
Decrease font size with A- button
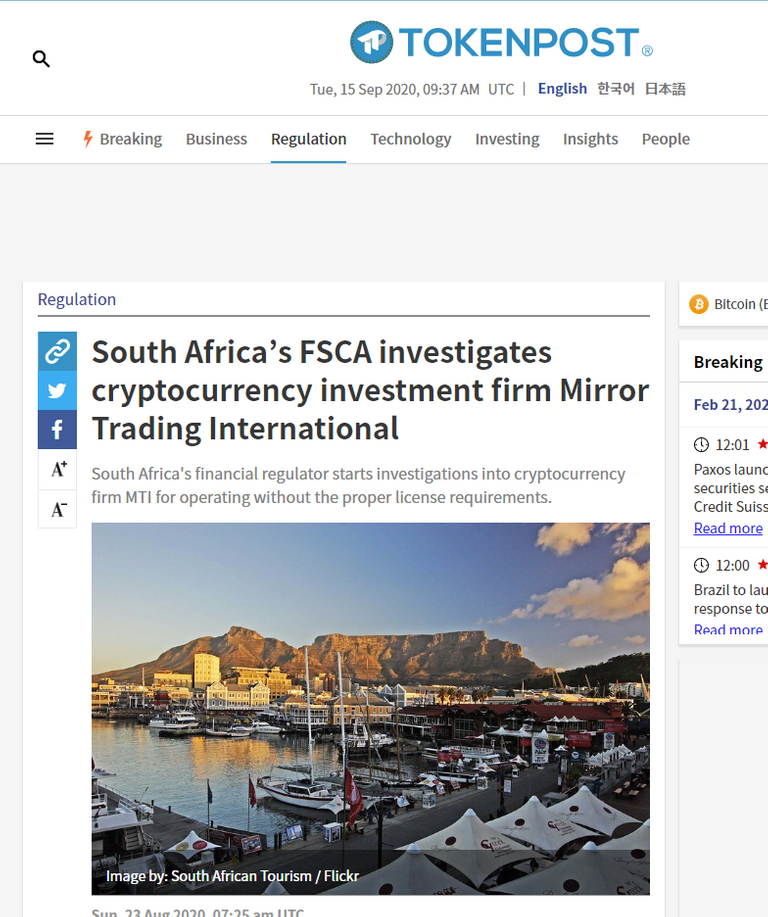(57, 509)
